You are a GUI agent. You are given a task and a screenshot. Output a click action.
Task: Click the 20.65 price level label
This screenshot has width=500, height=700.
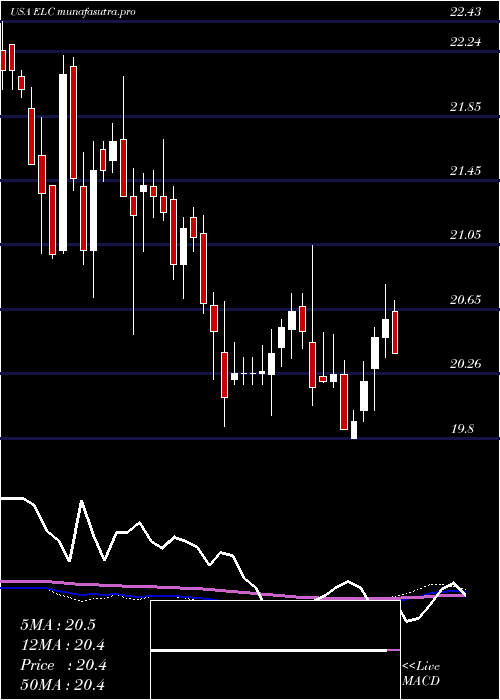(x=466, y=300)
